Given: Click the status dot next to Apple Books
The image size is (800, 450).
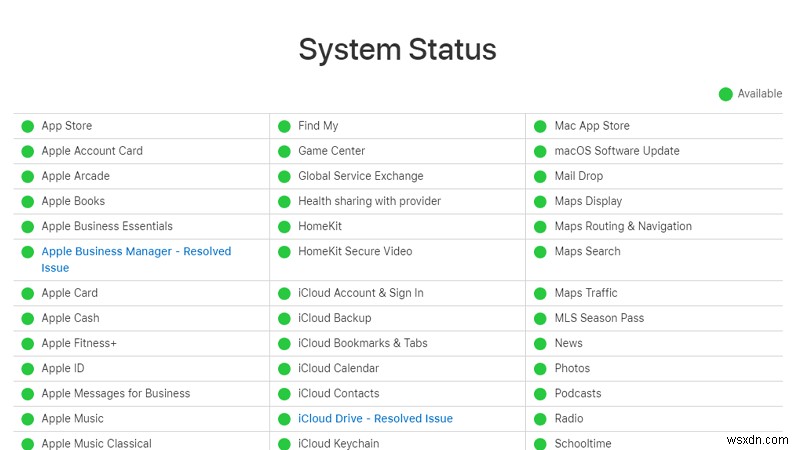Looking at the screenshot, I should (28, 202).
